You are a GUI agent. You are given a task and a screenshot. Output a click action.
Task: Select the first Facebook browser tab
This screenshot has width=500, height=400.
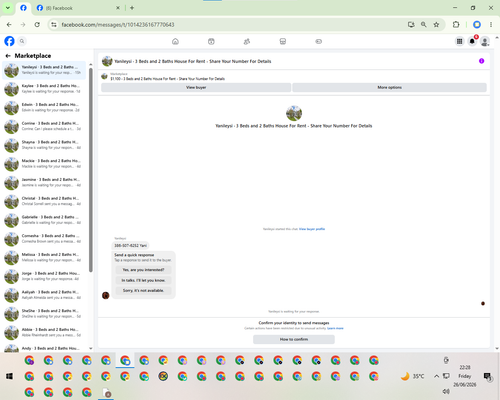click(23, 8)
